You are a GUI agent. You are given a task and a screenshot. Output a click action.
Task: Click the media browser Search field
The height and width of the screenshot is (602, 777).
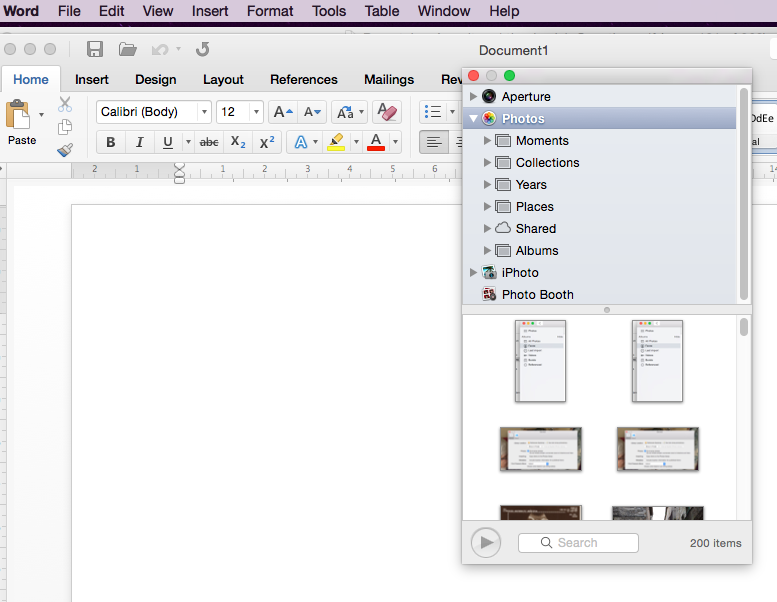click(x=578, y=543)
